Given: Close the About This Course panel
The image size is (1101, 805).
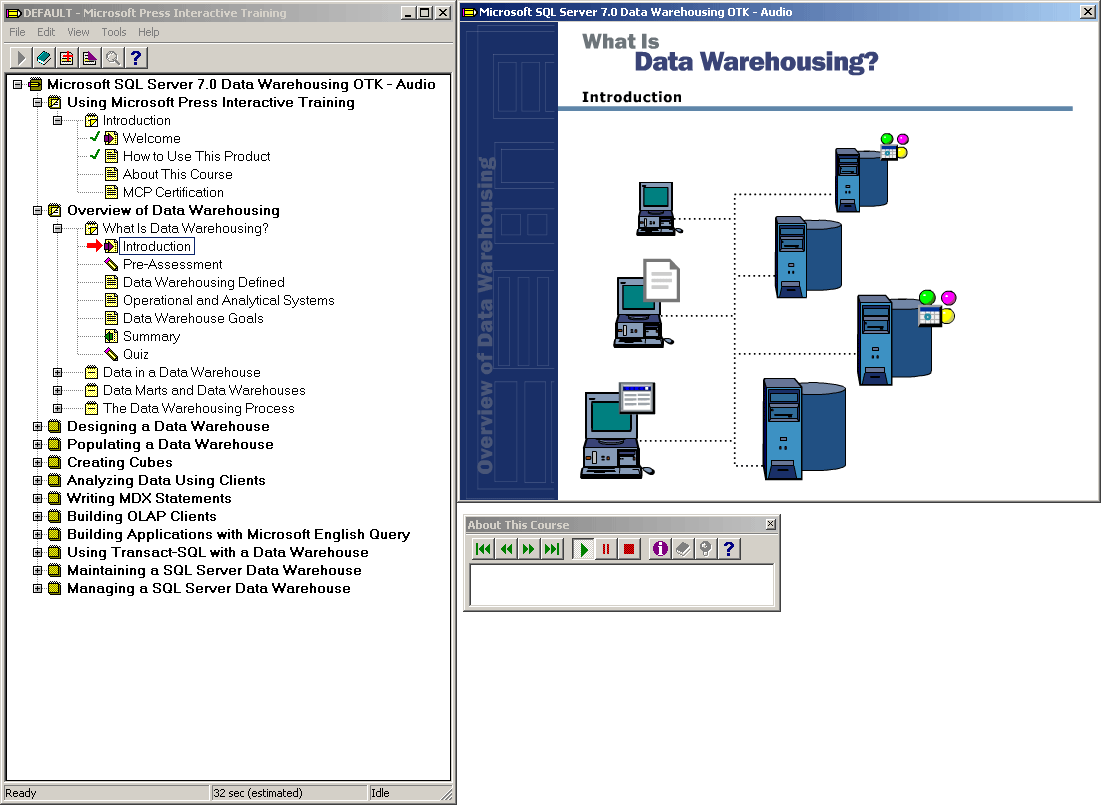Looking at the screenshot, I should pyautogui.click(x=771, y=524).
